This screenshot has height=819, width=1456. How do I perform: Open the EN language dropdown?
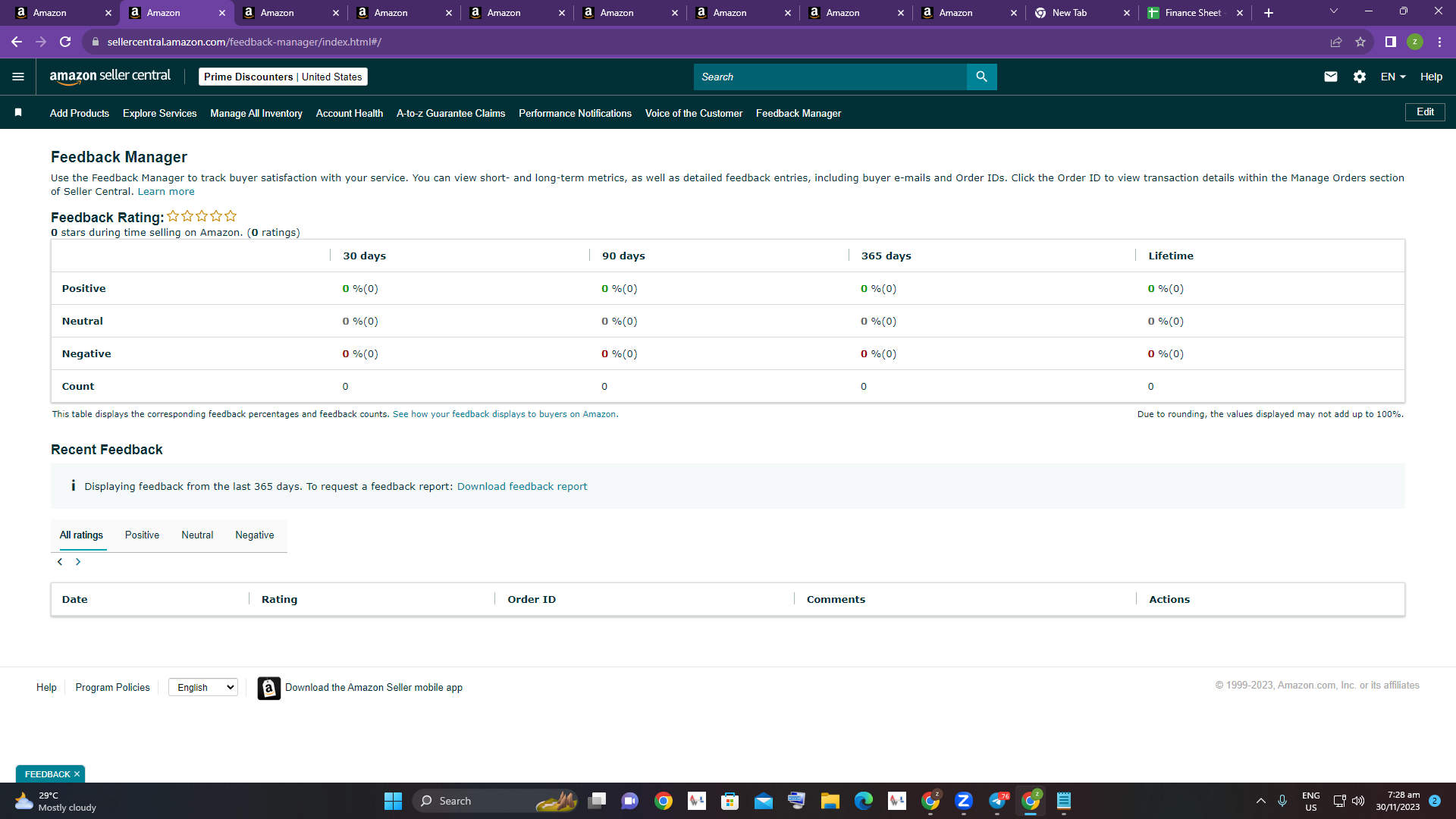(x=1393, y=77)
